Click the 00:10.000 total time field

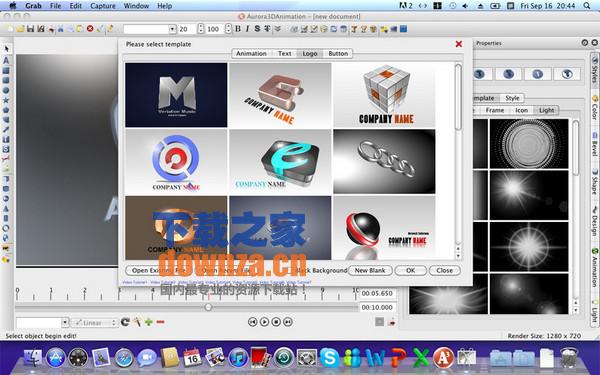377,307
